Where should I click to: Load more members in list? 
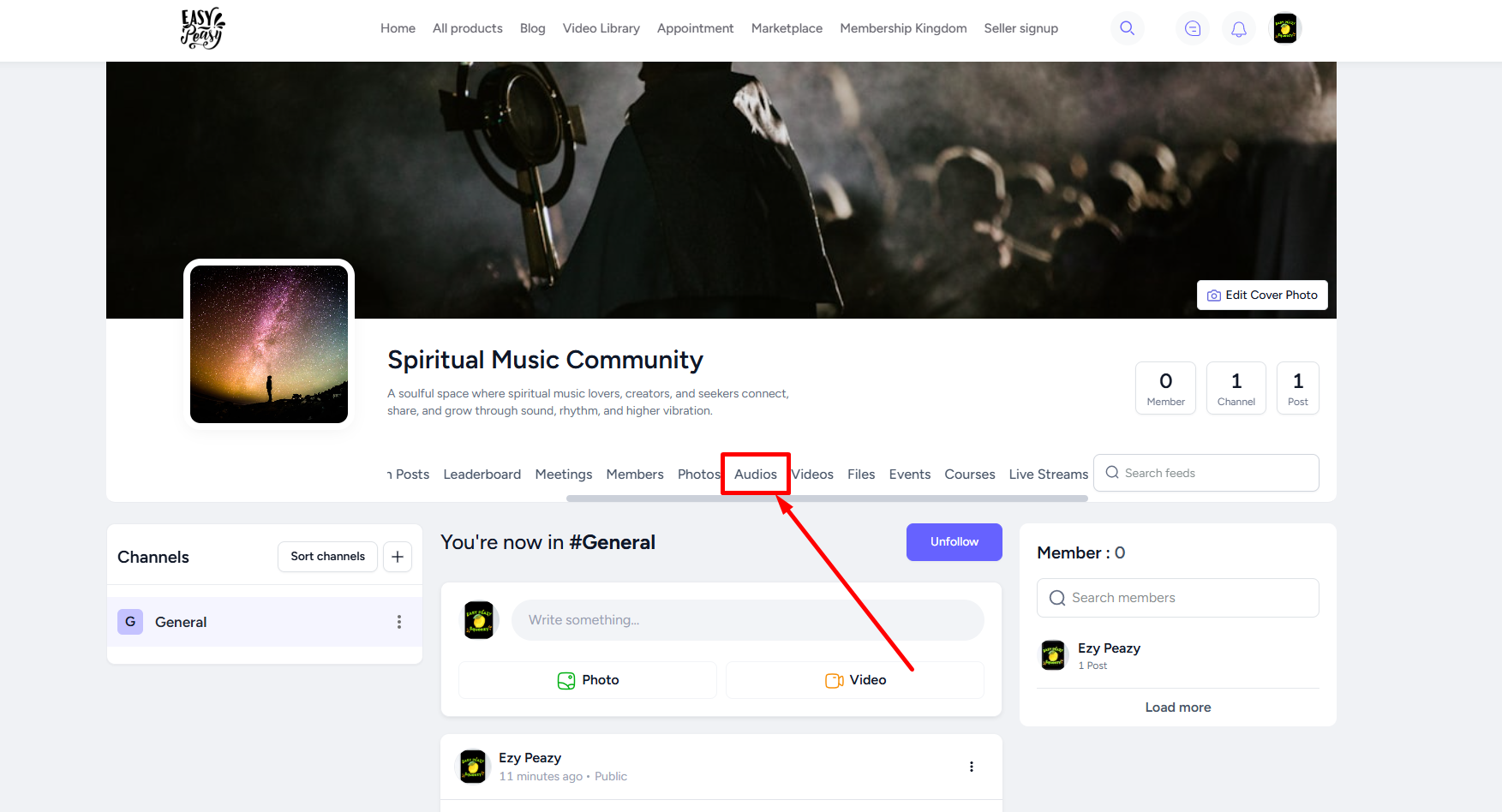pos(1177,708)
